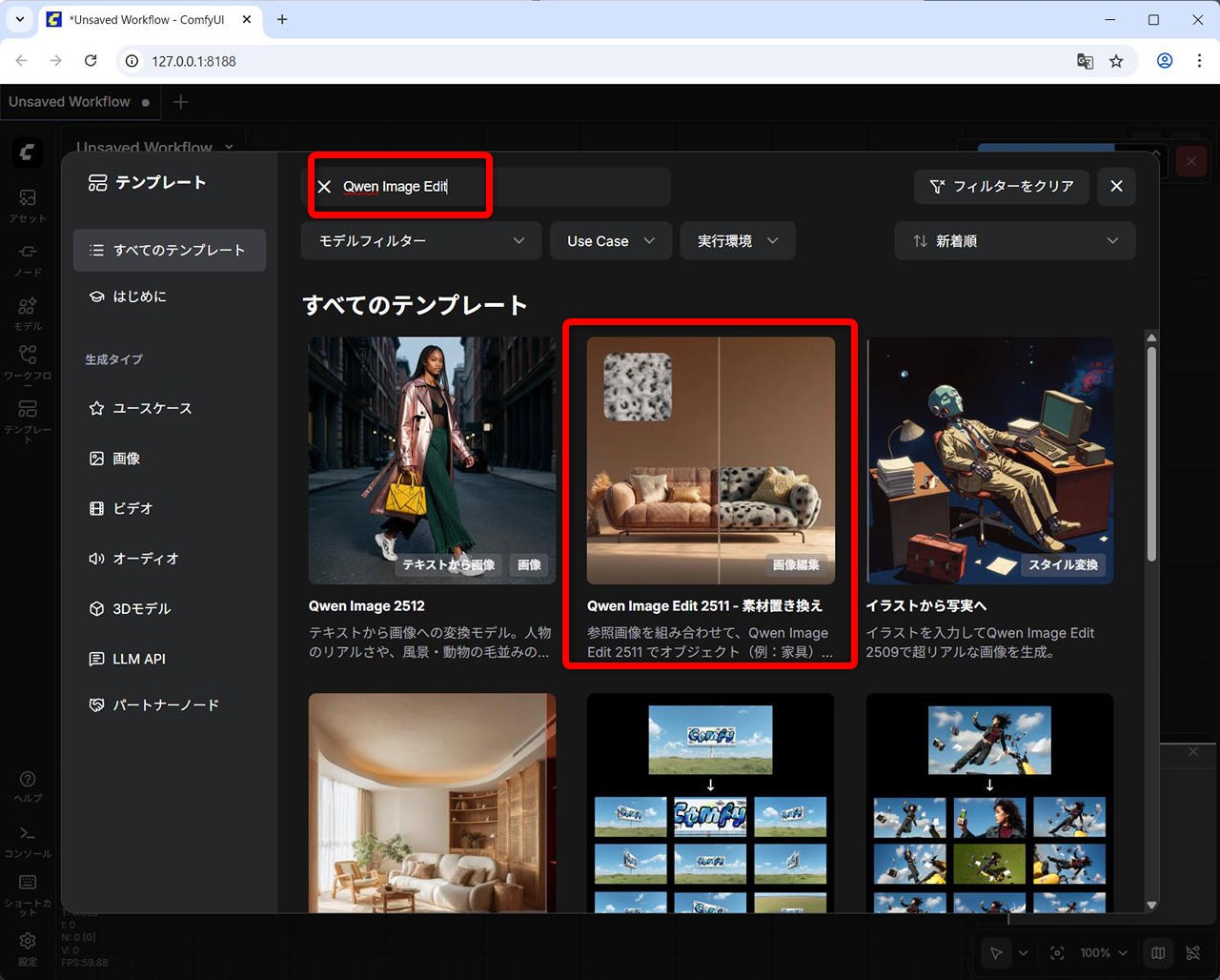Open the ビデオ category
The width and height of the screenshot is (1220, 980).
coord(132,508)
